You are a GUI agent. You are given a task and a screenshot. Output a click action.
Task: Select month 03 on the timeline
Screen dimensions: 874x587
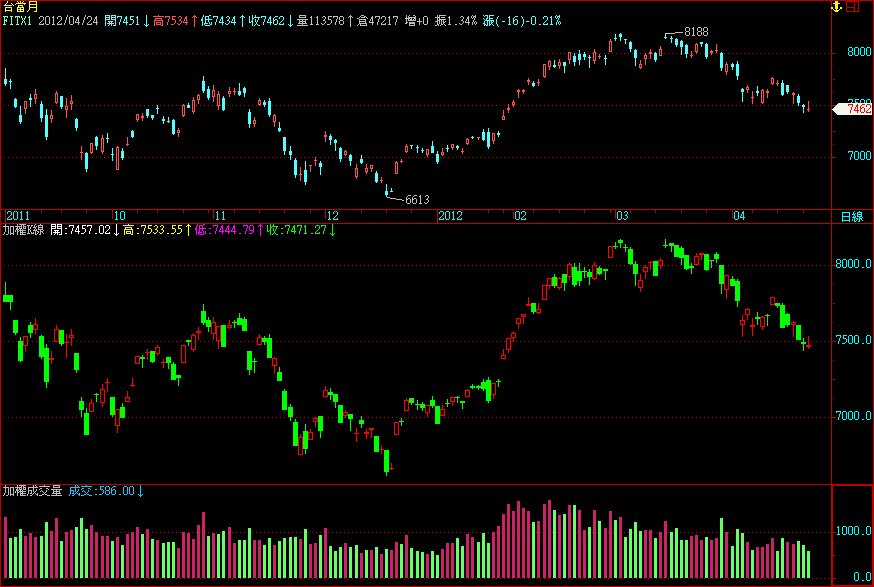(622, 216)
